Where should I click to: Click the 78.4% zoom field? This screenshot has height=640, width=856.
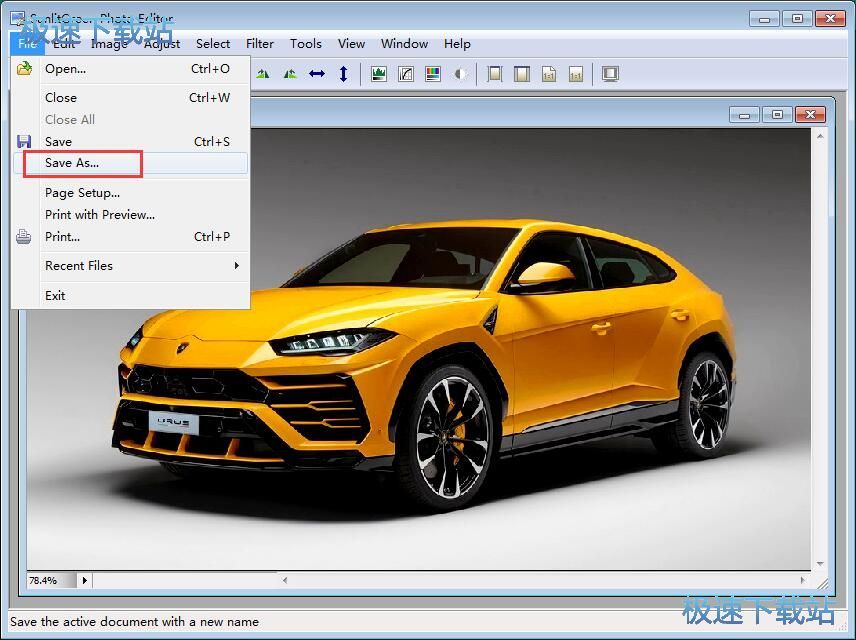(x=51, y=580)
